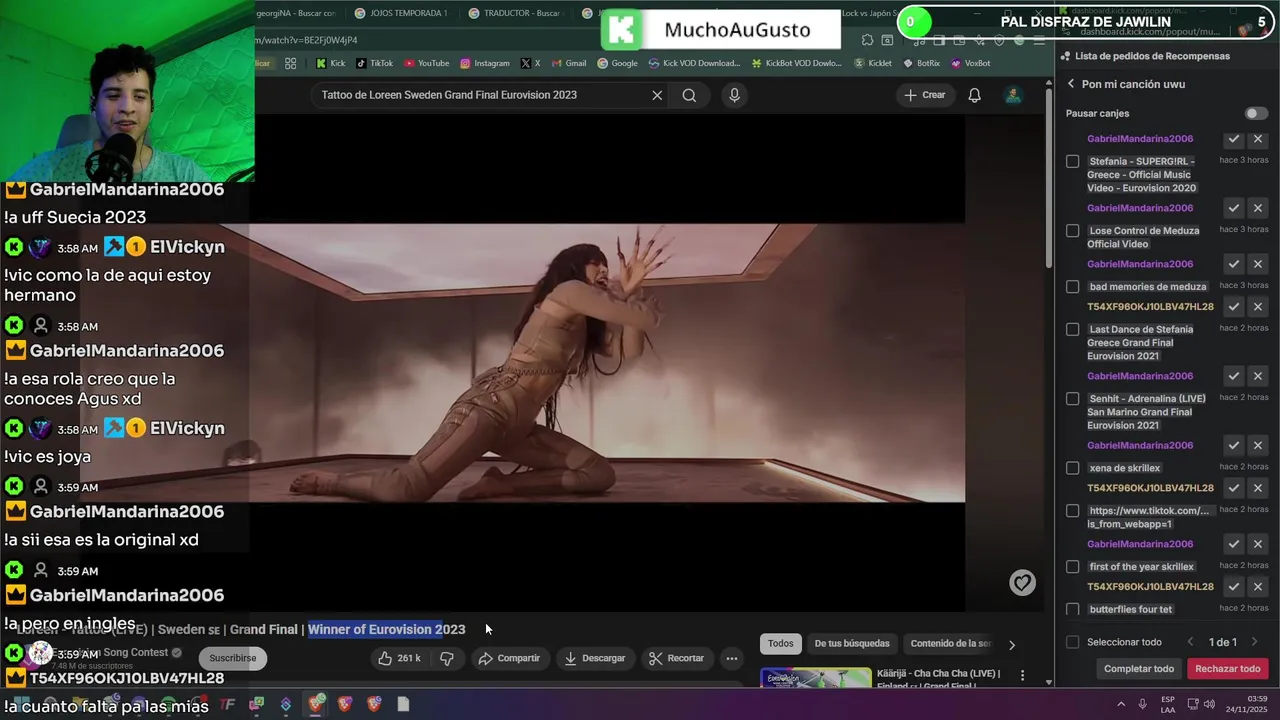This screenshot has height=720, width=1280.
Task: Tick the Seleccionar todo checkbox
Action: click(x=1072, y=642)
